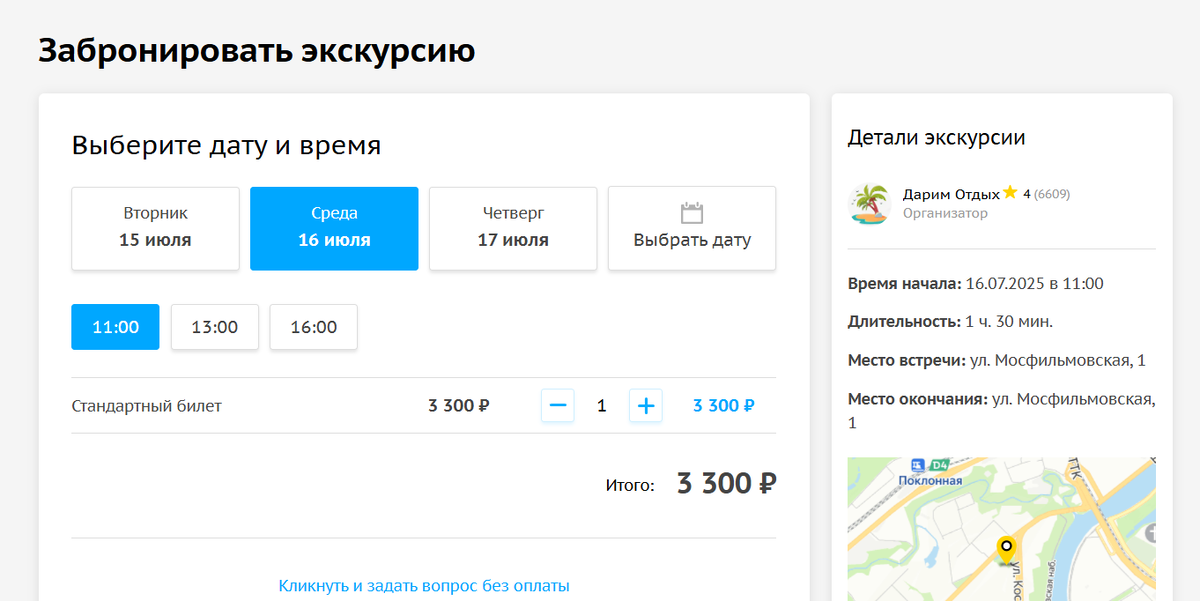
Task: Select the 11:00 time slot
Action: tap(115, 326)
